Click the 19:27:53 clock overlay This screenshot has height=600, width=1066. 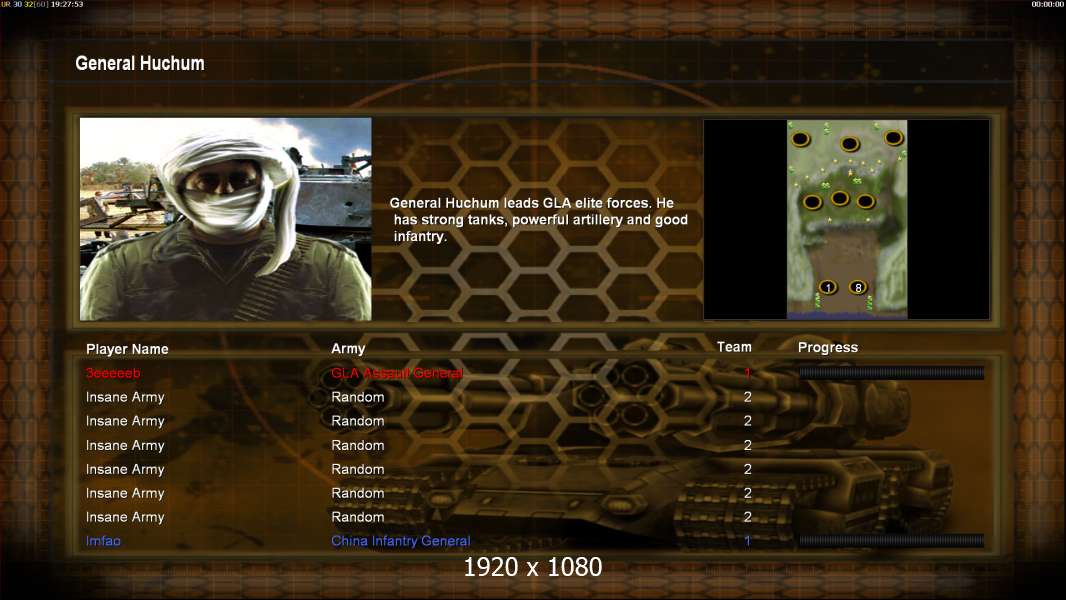pyautogui.click(x=67, y=4)
